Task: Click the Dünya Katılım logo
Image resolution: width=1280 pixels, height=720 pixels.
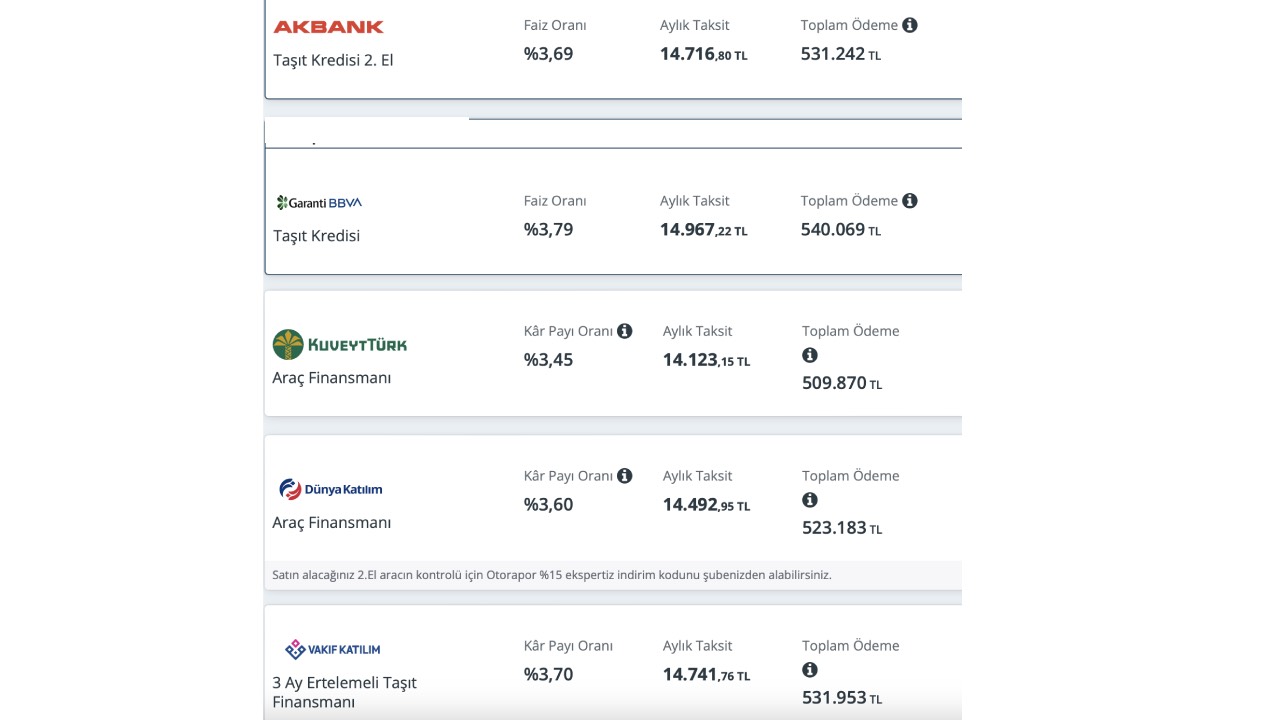Action: pyautogui.click(x=331, y=489)
